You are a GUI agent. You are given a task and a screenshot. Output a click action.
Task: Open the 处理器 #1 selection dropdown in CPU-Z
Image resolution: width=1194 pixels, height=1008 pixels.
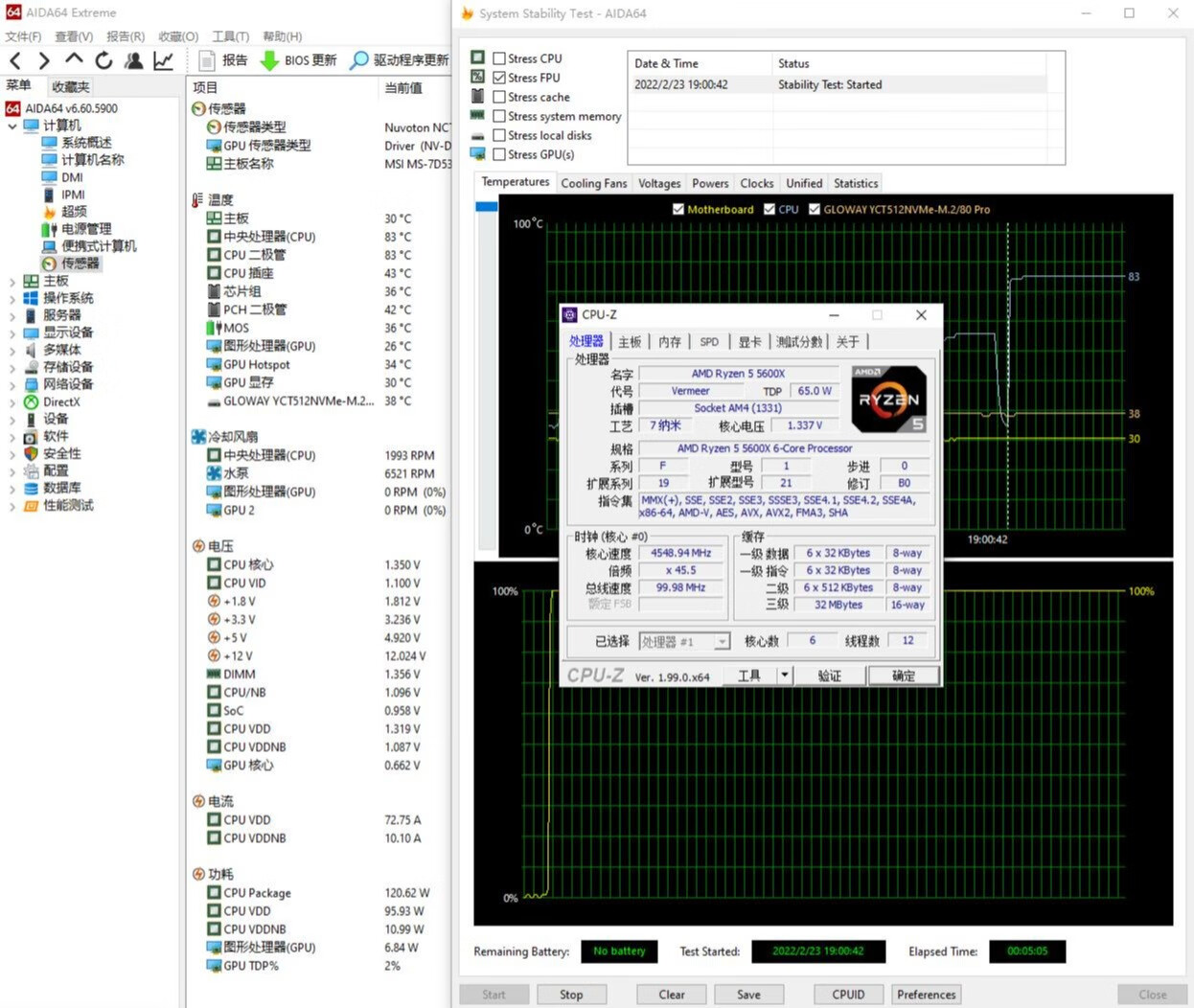(722, 642)
